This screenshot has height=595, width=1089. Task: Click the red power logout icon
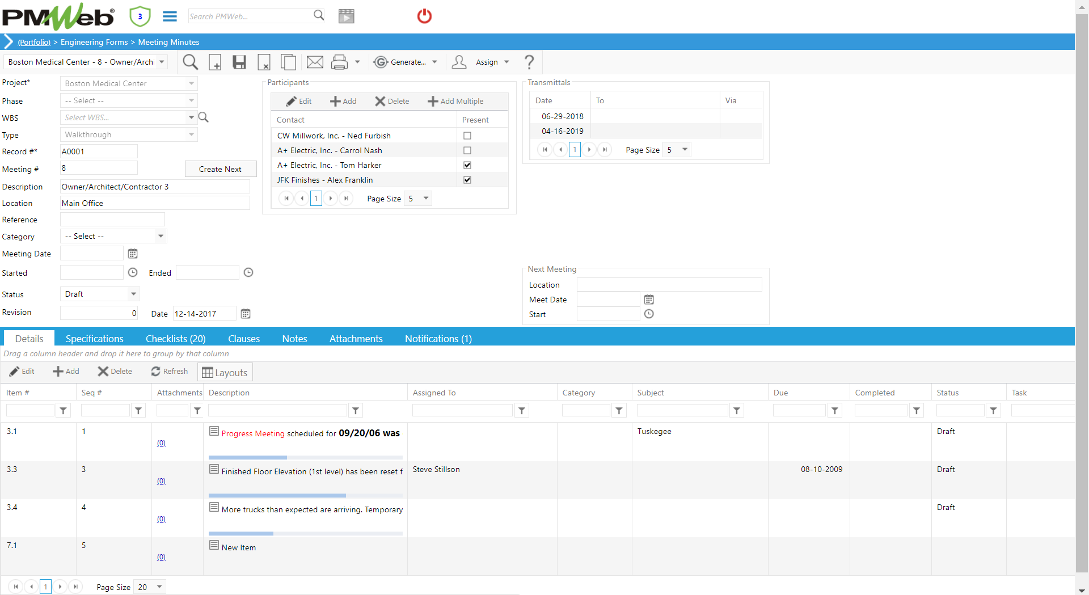coord(424,16)
